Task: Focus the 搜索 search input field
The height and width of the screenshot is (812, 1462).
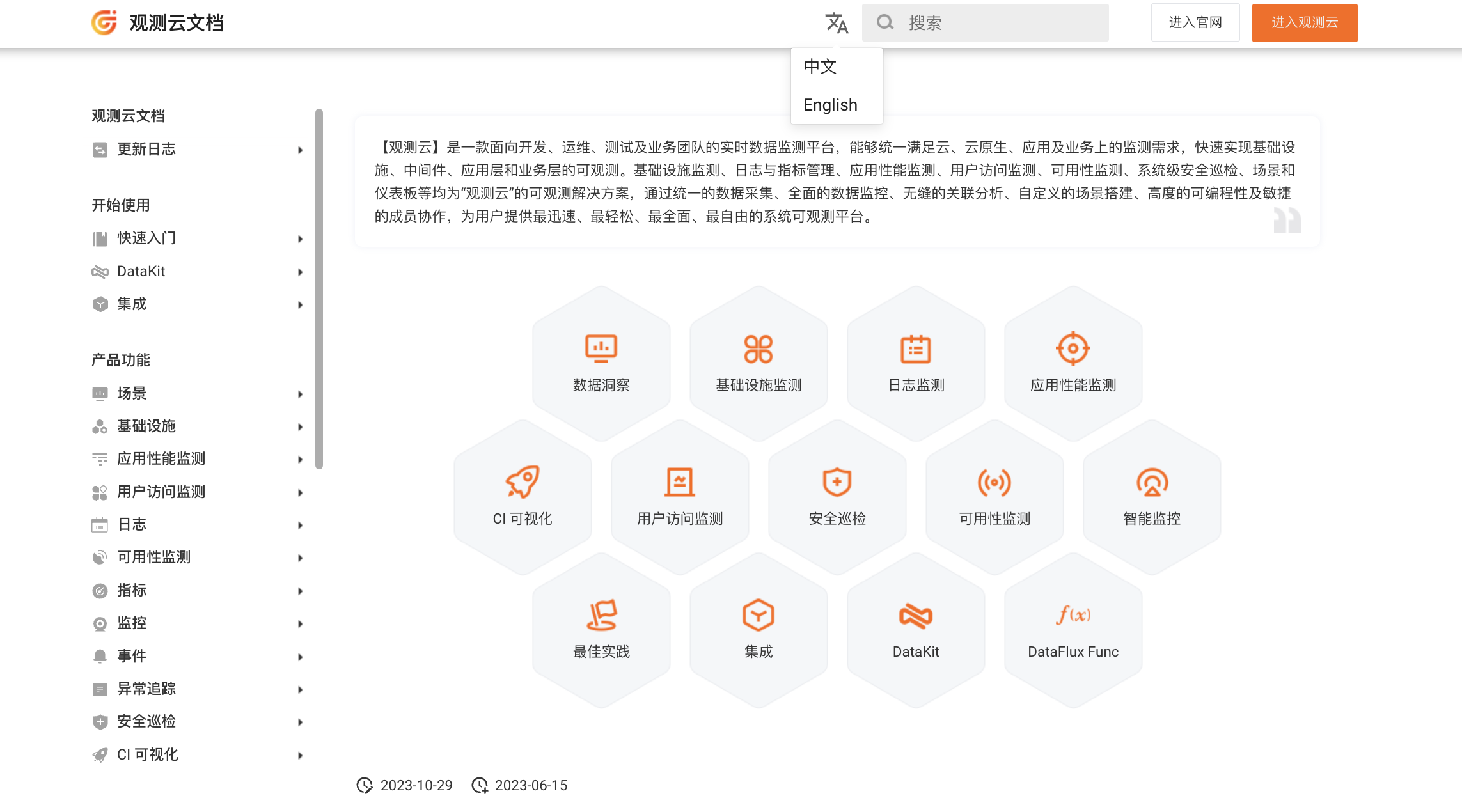Action: pyautogui.click(x=986, y=22)
